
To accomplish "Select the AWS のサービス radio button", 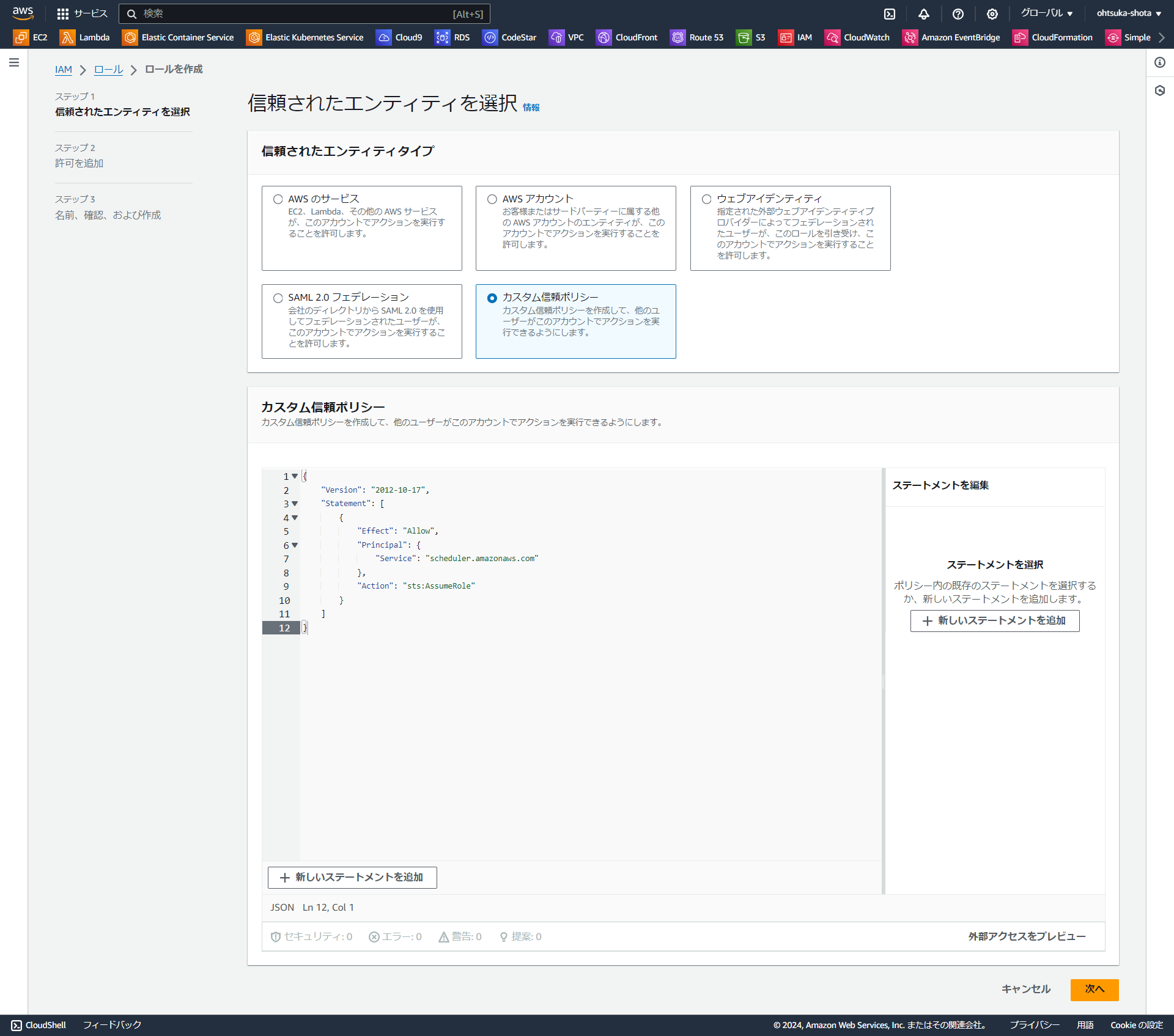I will [x=278, y=199].
